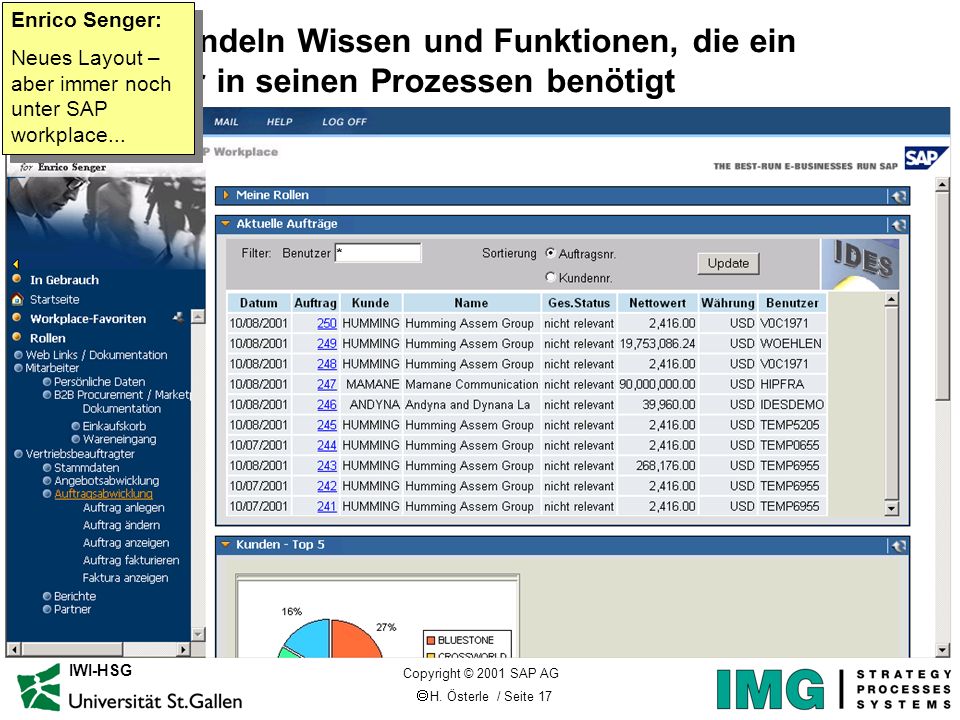Screen dimensions: 960x720
Task: Click the main page scroll-down arrow
Action: [943, 650]
